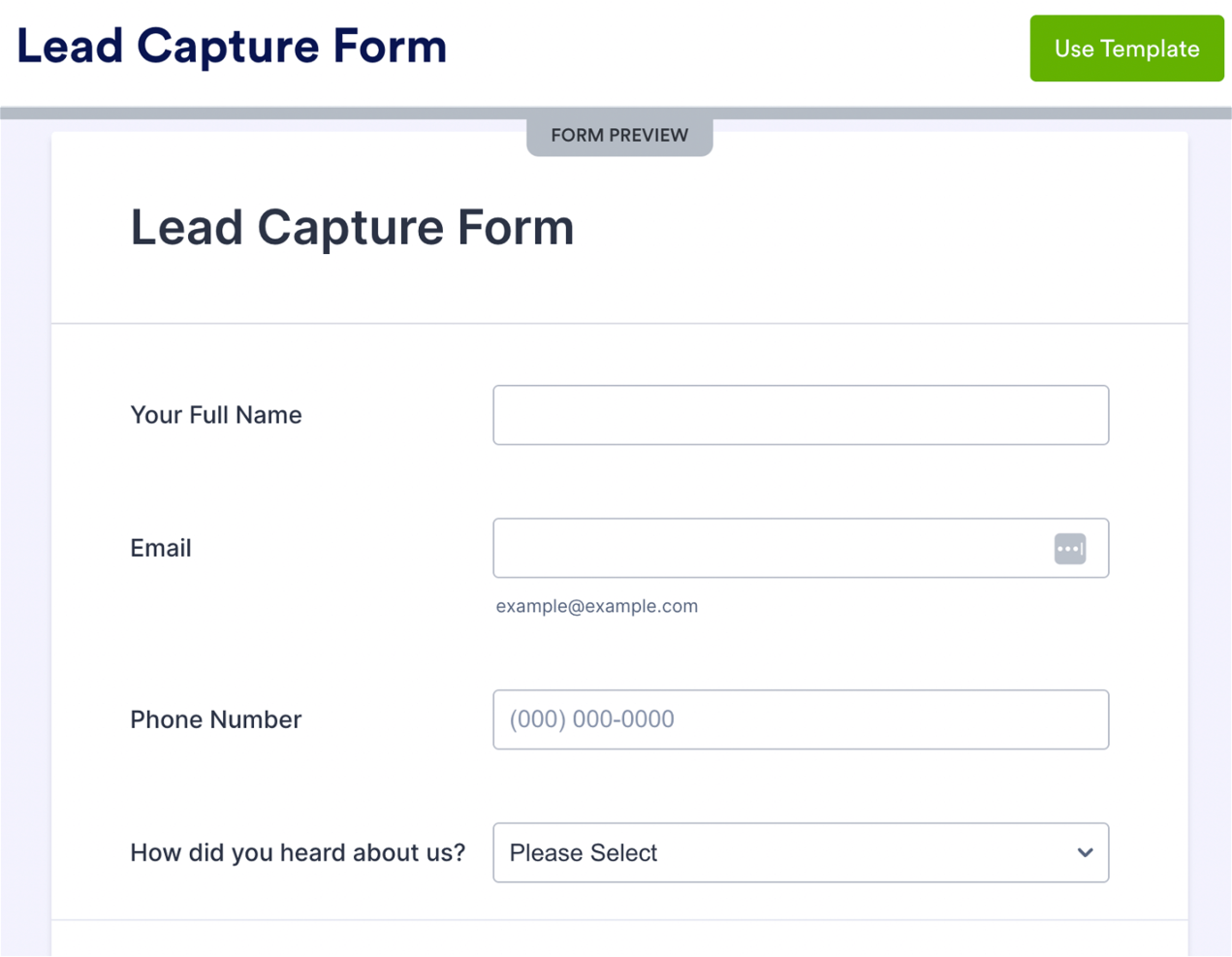Click the (000) 000-0000 placeholder text
1232x957 pixels.
[592, 719]
